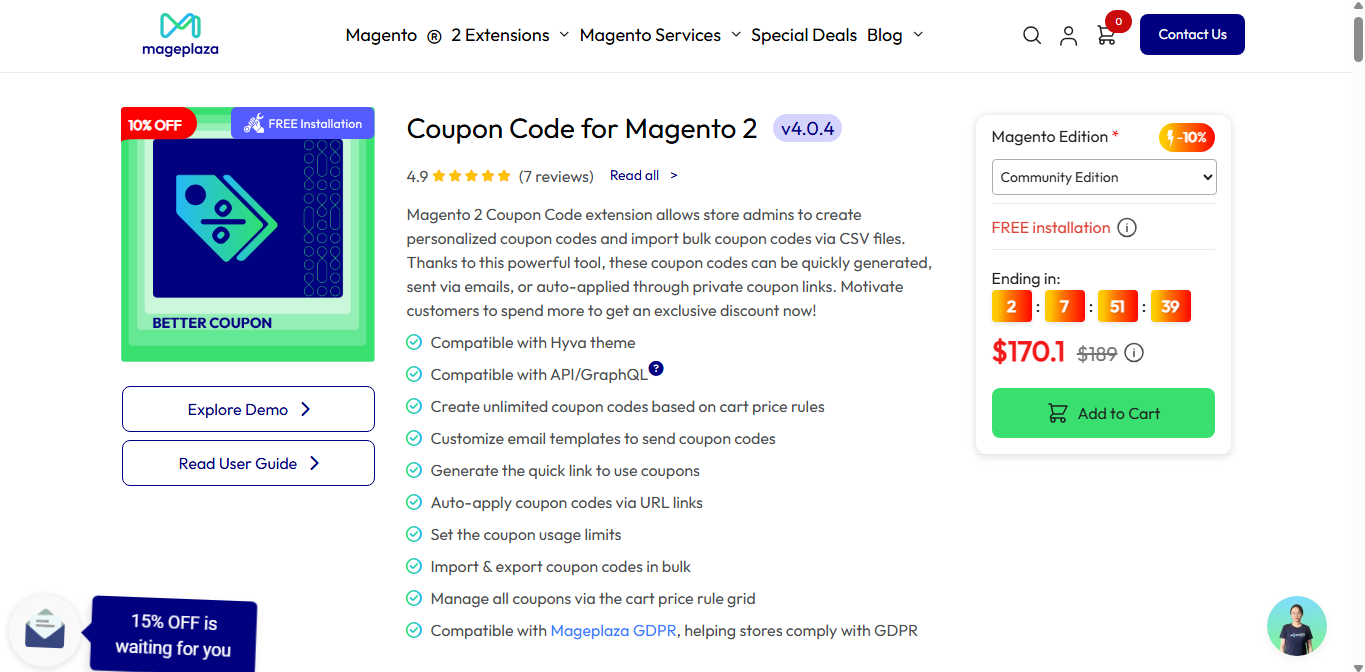Click the Mageplaza logo
The height and width of the screenshot is (672, 1365).
coord(180,35)
